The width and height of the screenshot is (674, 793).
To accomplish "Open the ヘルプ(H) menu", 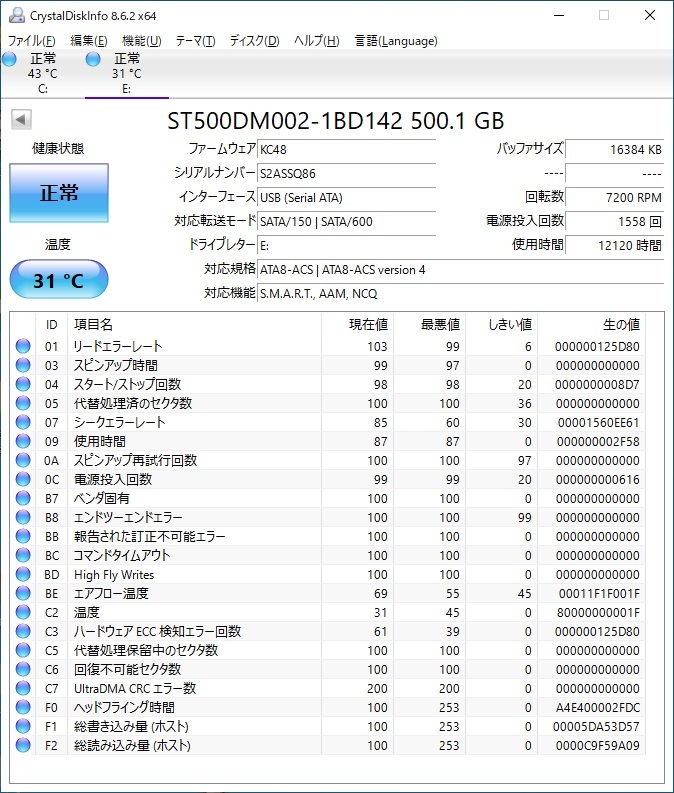I will tap(317, 41).
